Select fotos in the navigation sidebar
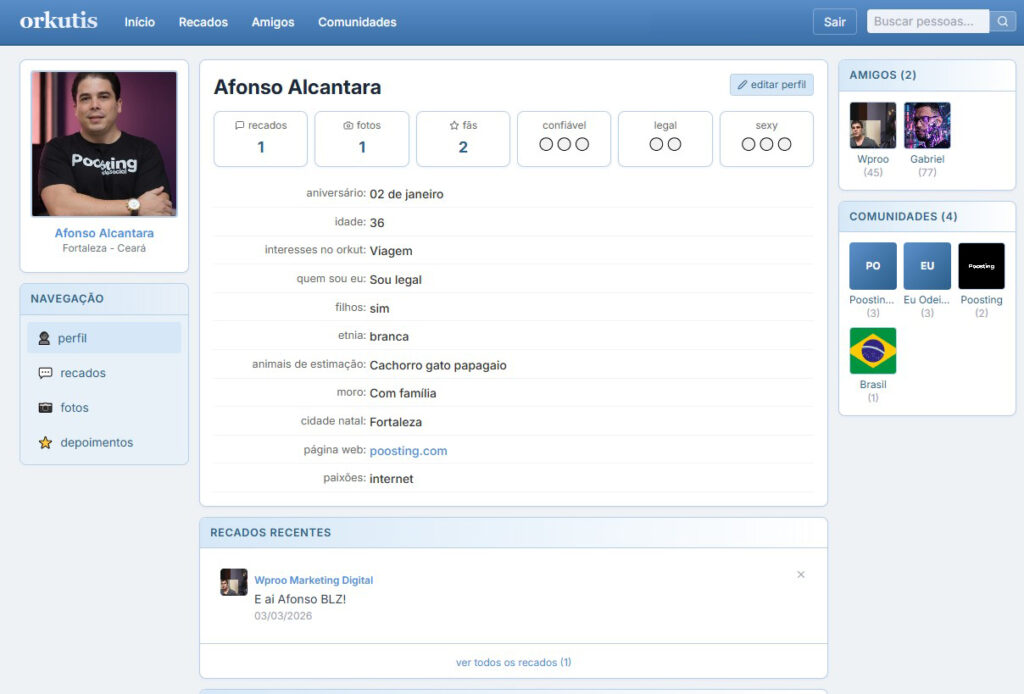Viewport: 1024px width, 694px height. (x=74, y=408)
